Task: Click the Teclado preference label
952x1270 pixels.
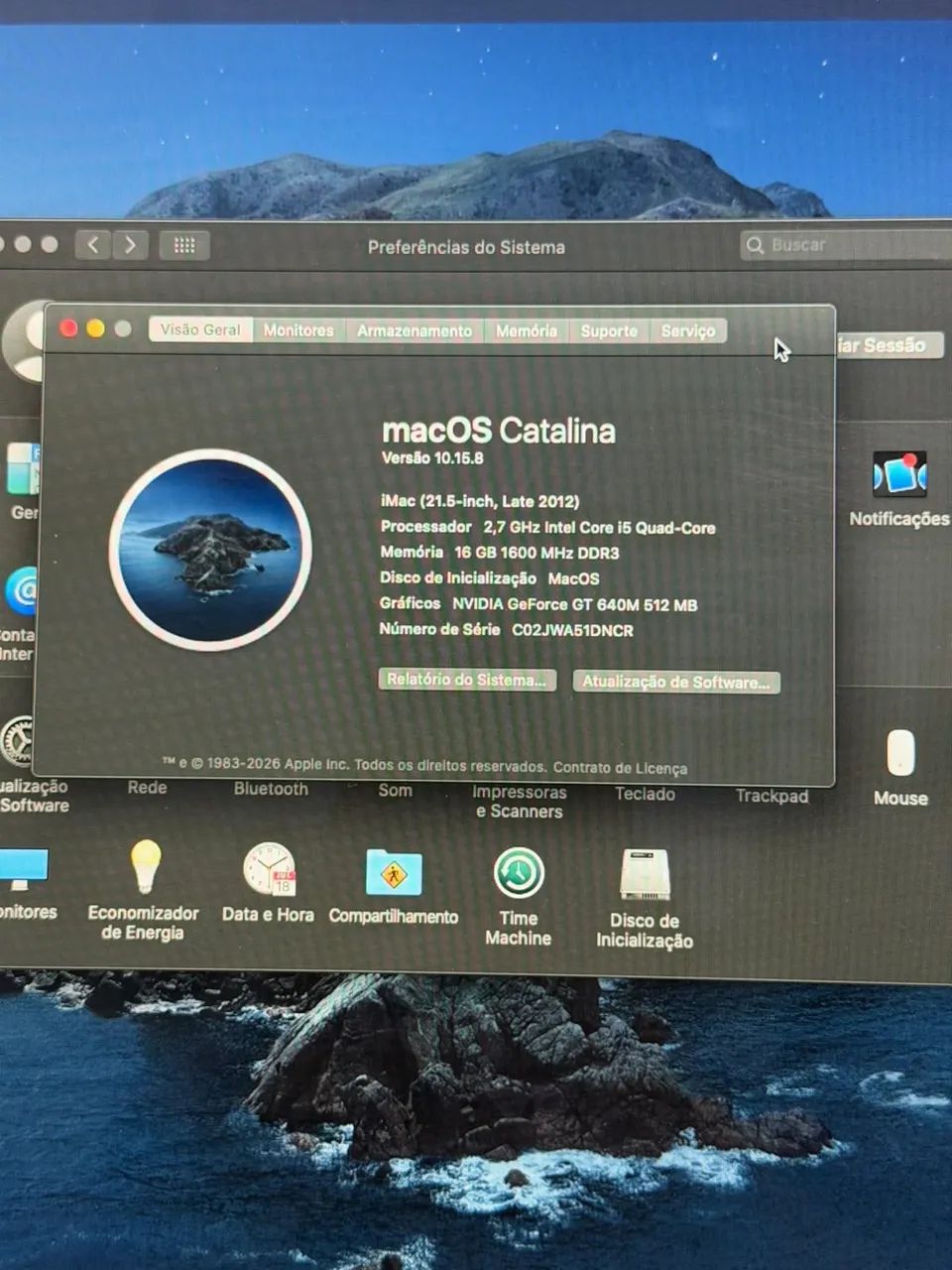Action: coord(645,794)
